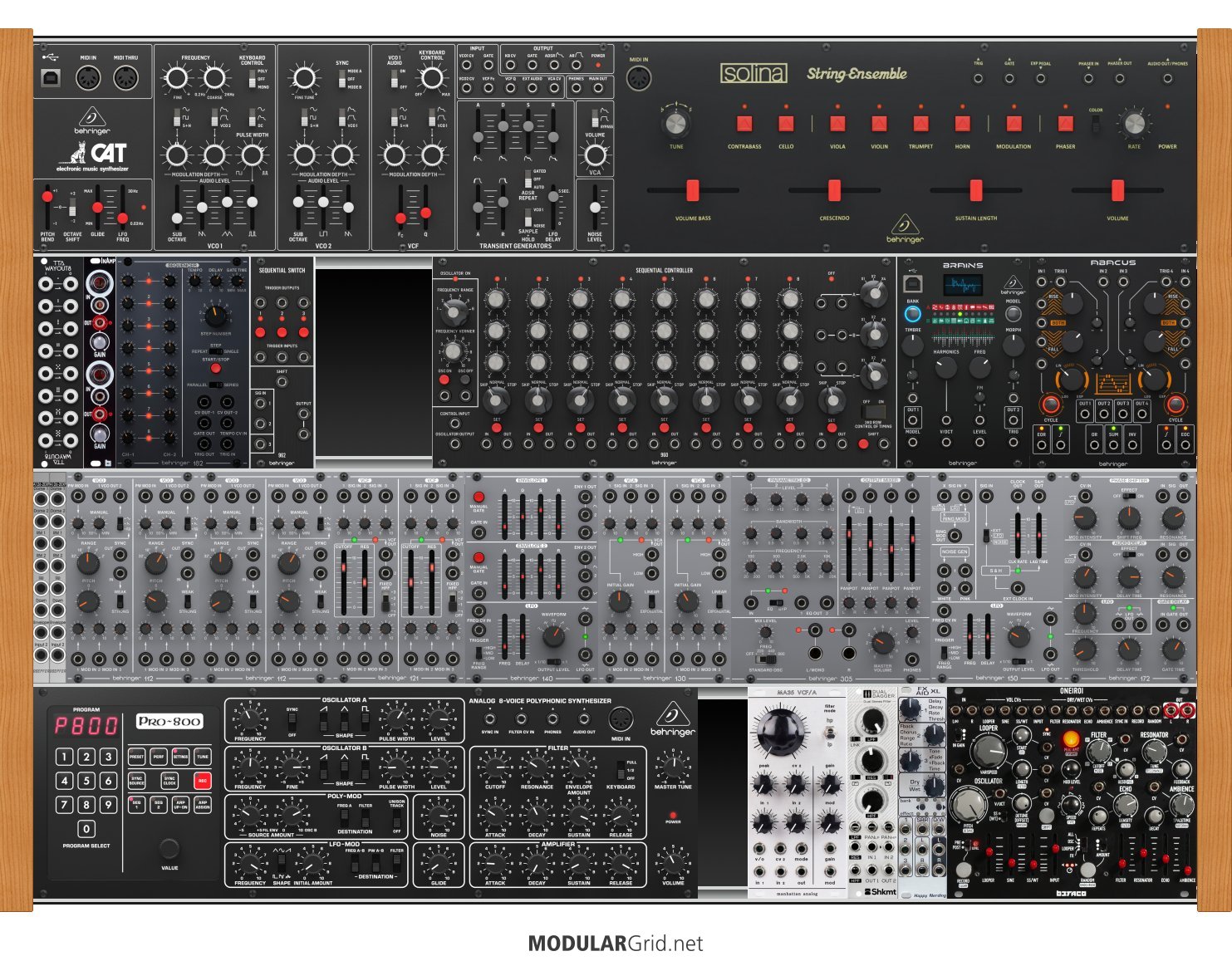This screenshot has width=1232, height=961.
Task: Click the Pro-800 SYNC CLOCK button
Action: [169, 781]
